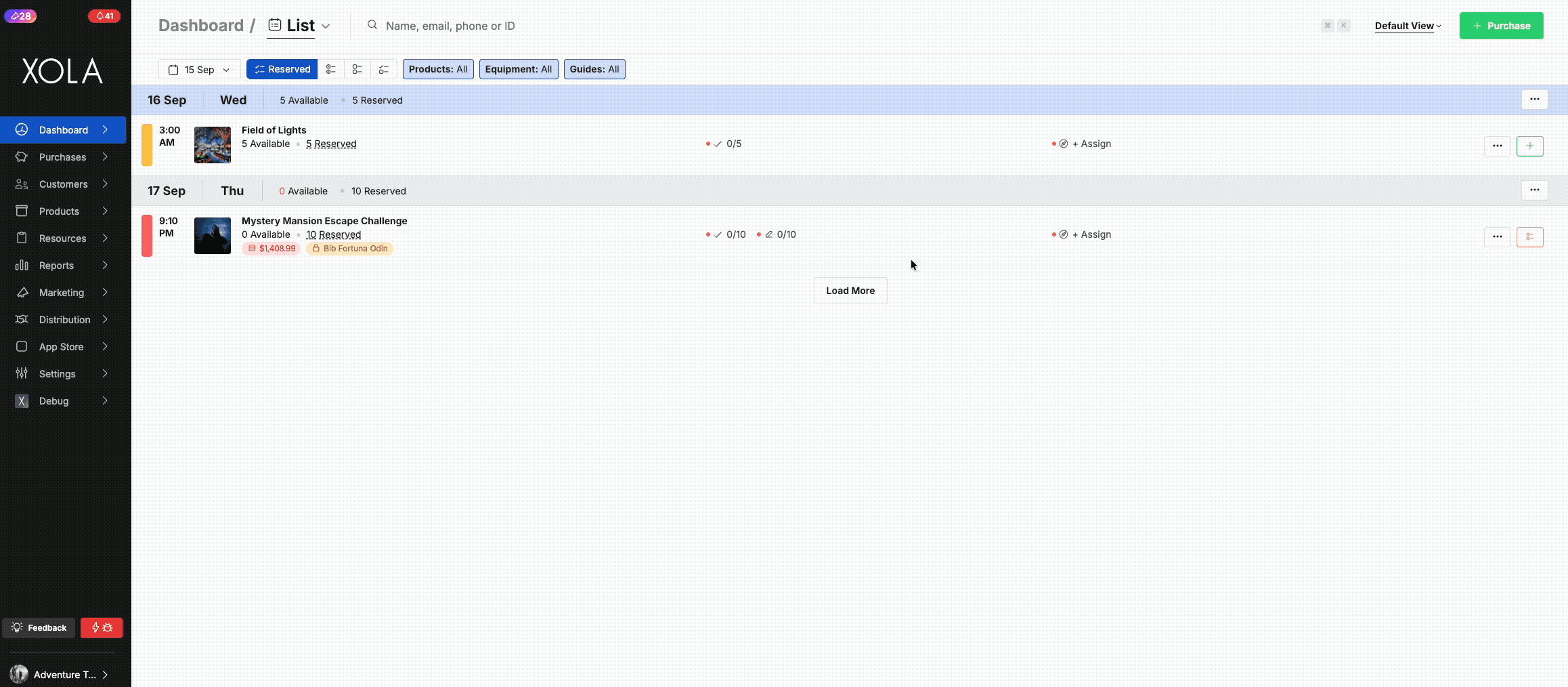The height and width of the screenshot is (687, 1568).
Task: Open the 15 Sep date dropdown
Action: click(200, 69)
